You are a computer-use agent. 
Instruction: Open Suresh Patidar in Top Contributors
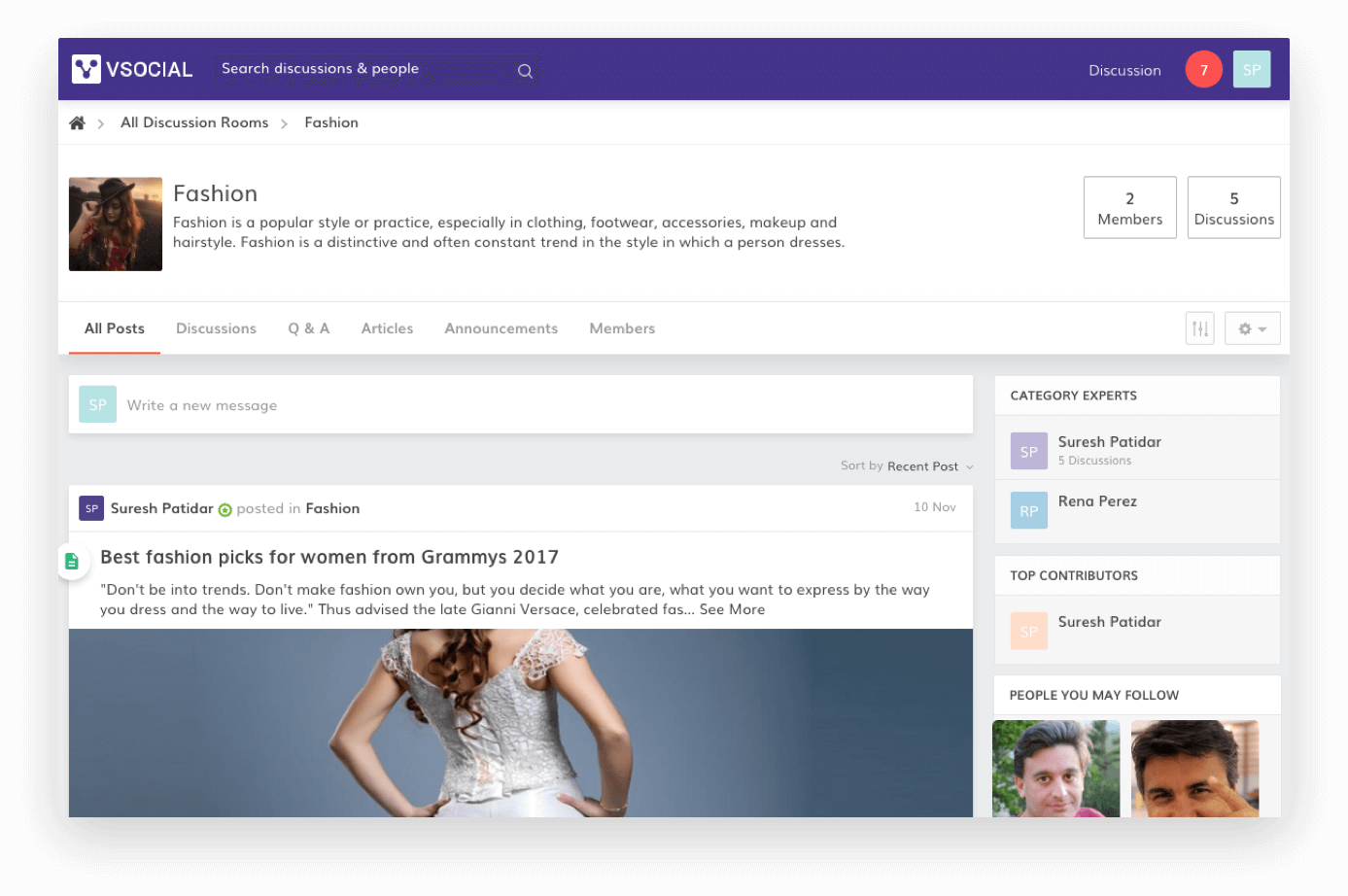(x=1110, y=622)
